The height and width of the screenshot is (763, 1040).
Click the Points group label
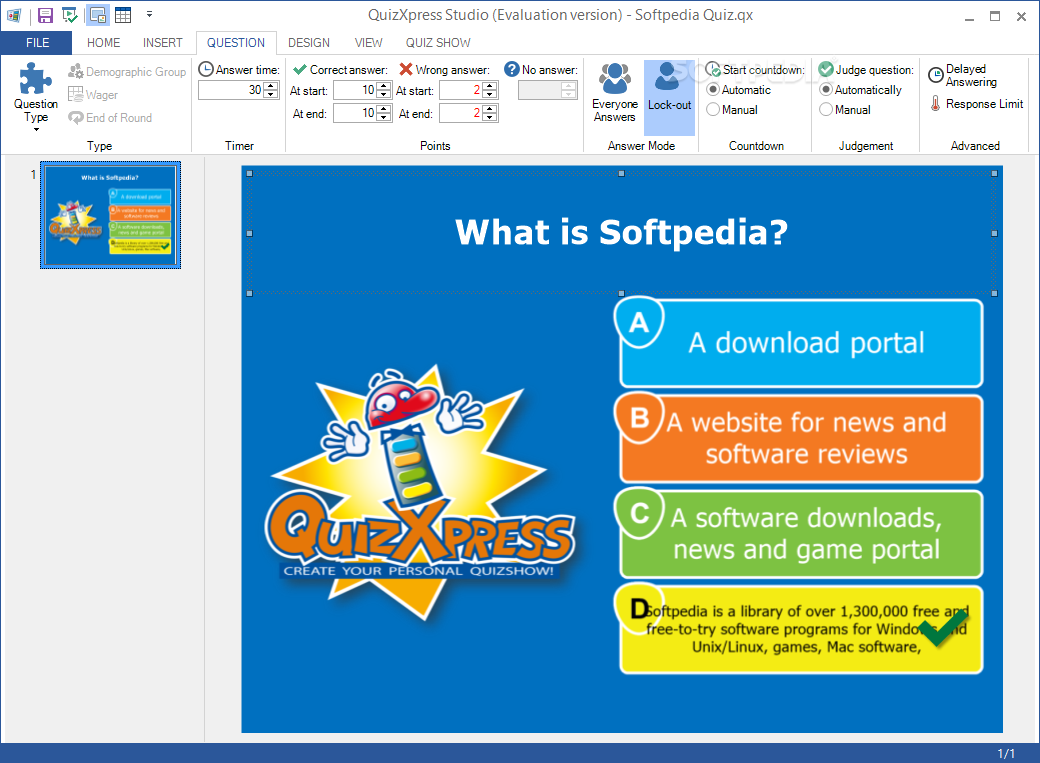click(435, 145)
